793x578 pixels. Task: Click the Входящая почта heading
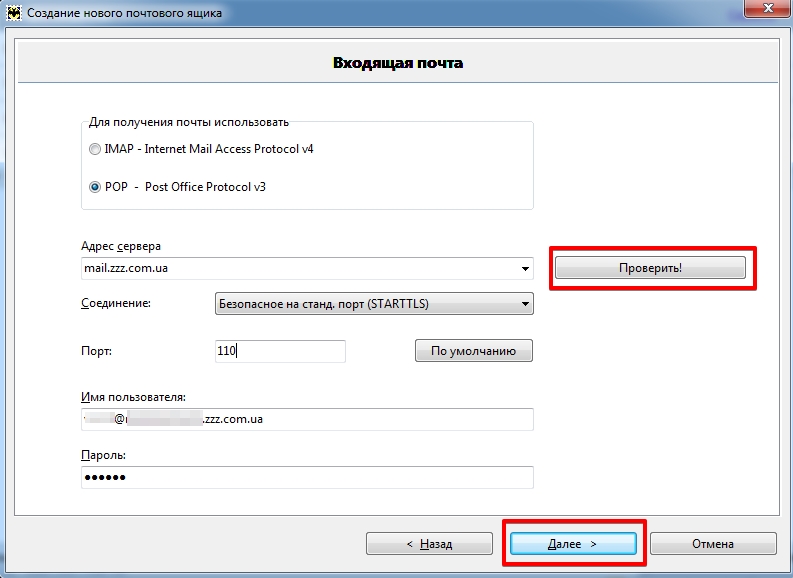tap(398, 63)
